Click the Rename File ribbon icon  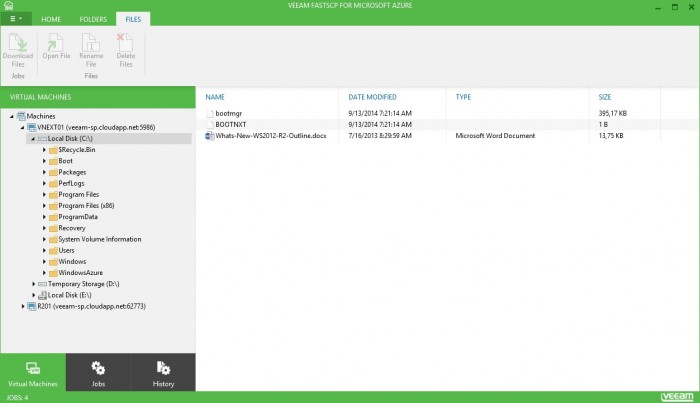point(91,44)
